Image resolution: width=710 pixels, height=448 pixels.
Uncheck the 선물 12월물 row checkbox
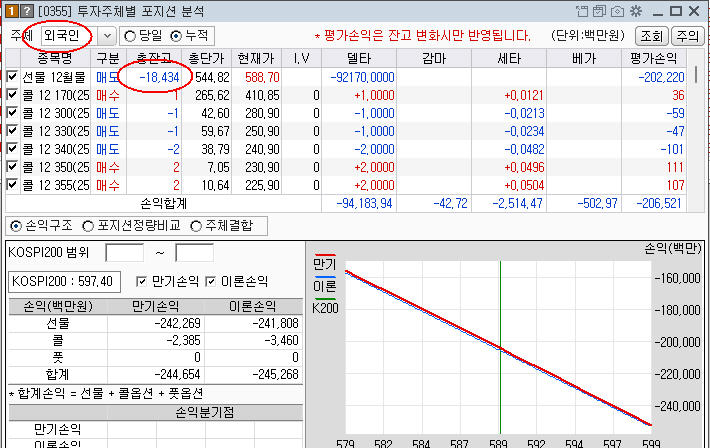coord(12,77)
